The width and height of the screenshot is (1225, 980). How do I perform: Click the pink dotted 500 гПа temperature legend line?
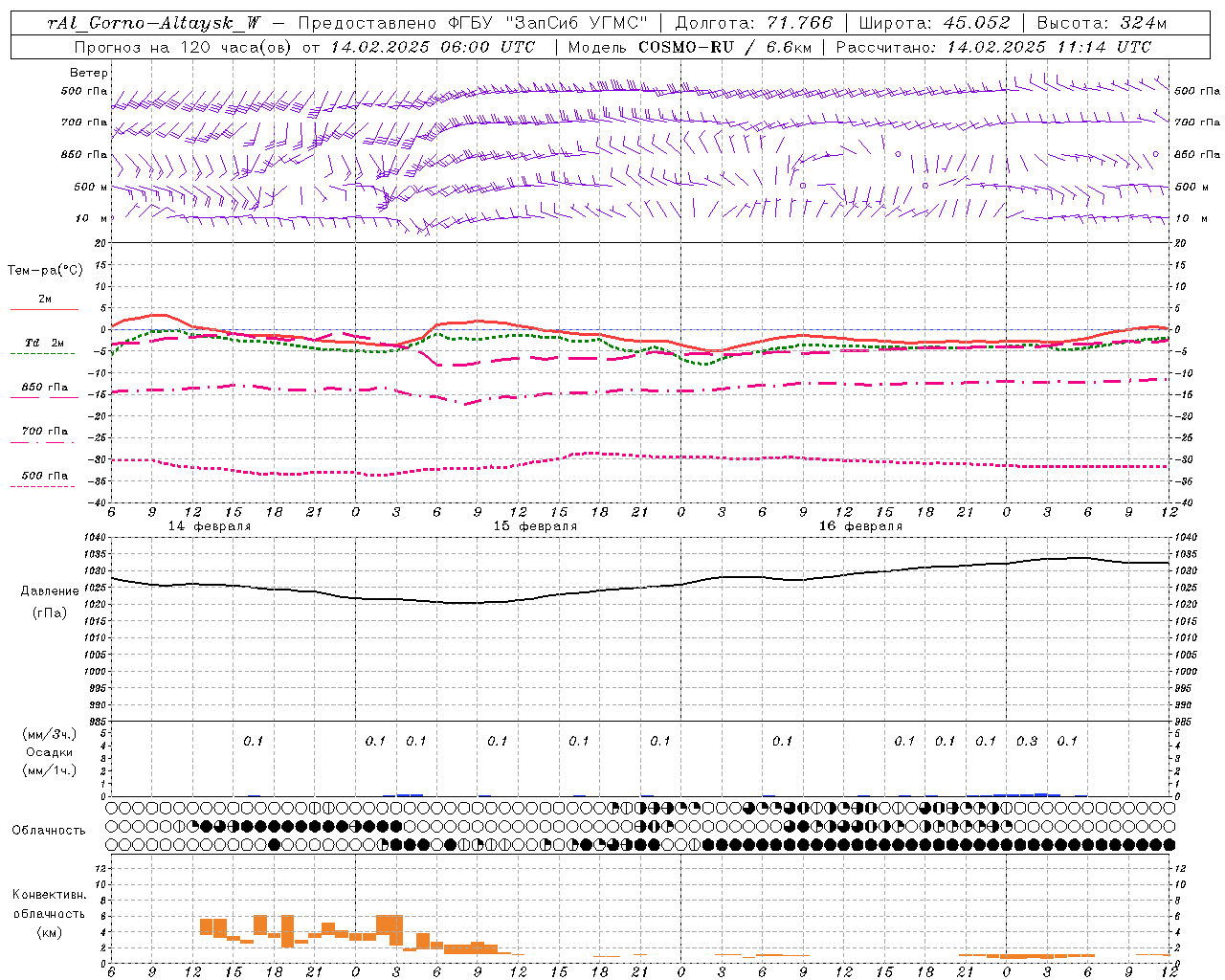[42, 486]
